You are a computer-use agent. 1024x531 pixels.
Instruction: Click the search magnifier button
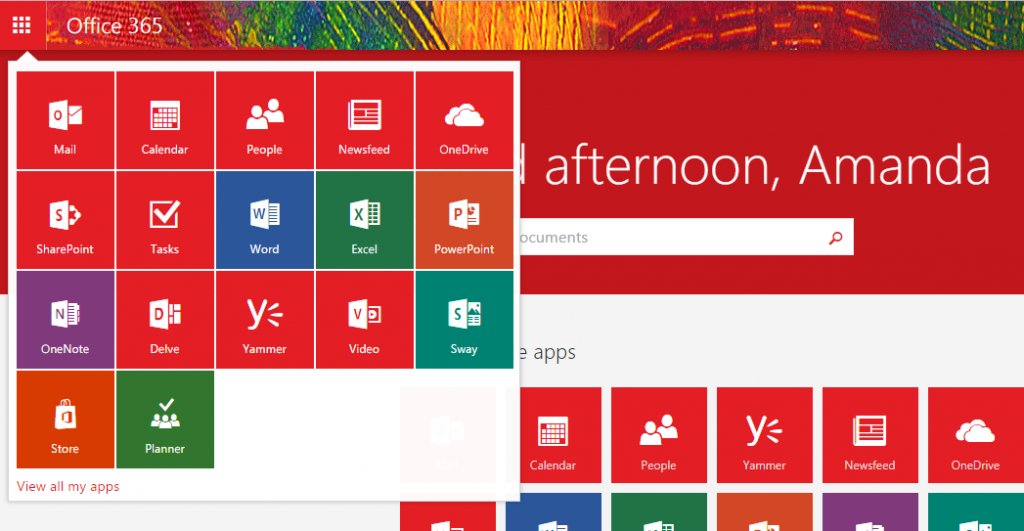click(836, 238)
